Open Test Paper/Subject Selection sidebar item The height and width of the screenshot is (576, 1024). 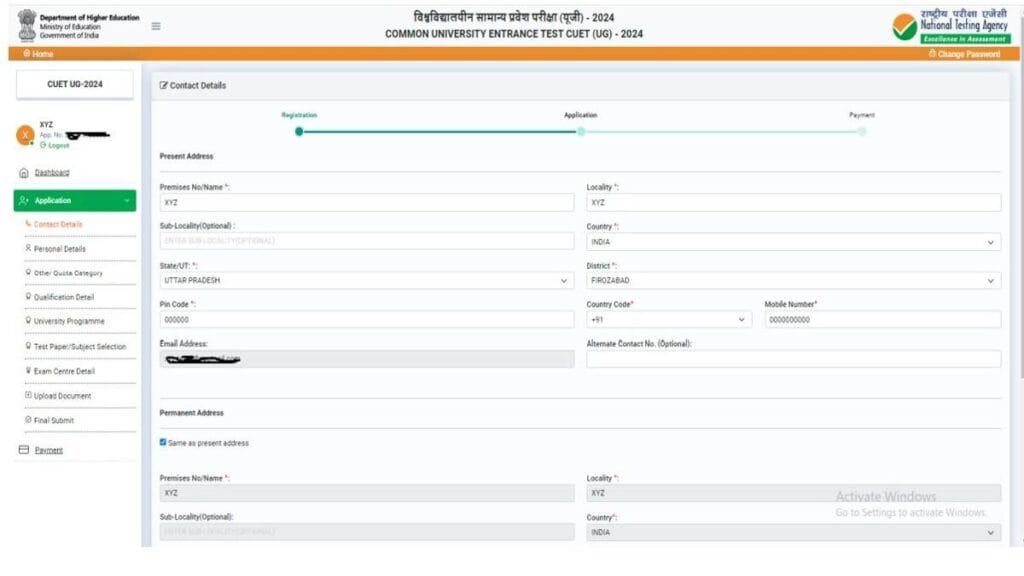pyautogui.click(x=80, y=347)
